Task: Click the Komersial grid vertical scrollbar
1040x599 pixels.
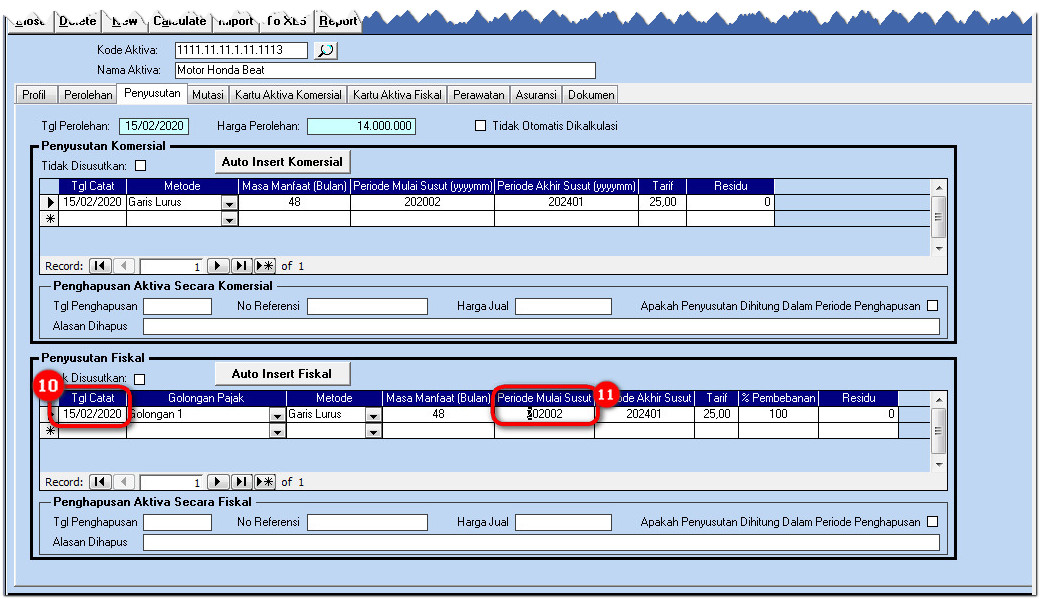Action: (x=937, y=217)
